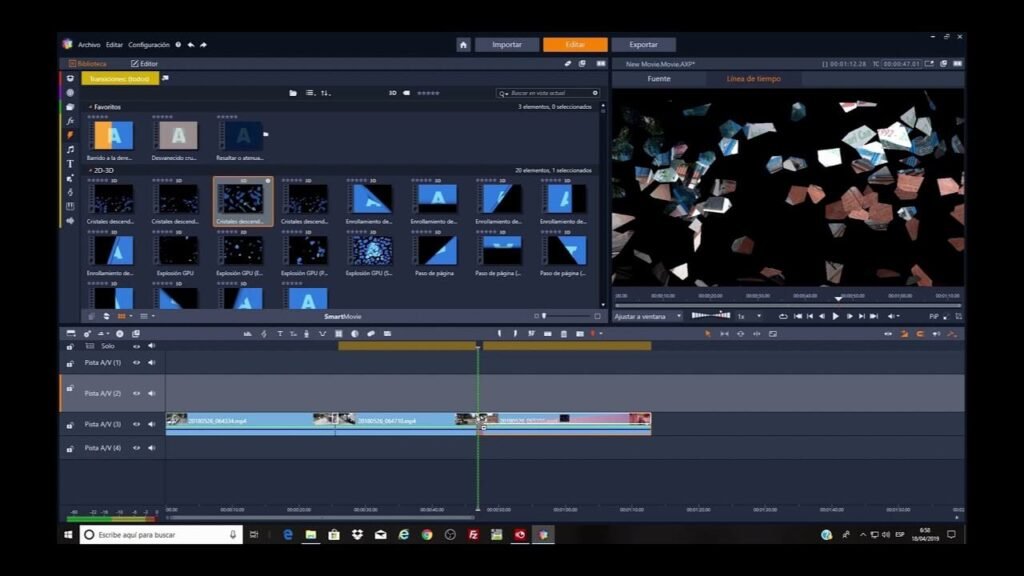Click the orange selection arrow tool
Image resolution: width=1024 pixels, height=576 pixels.
pos(707,334)
